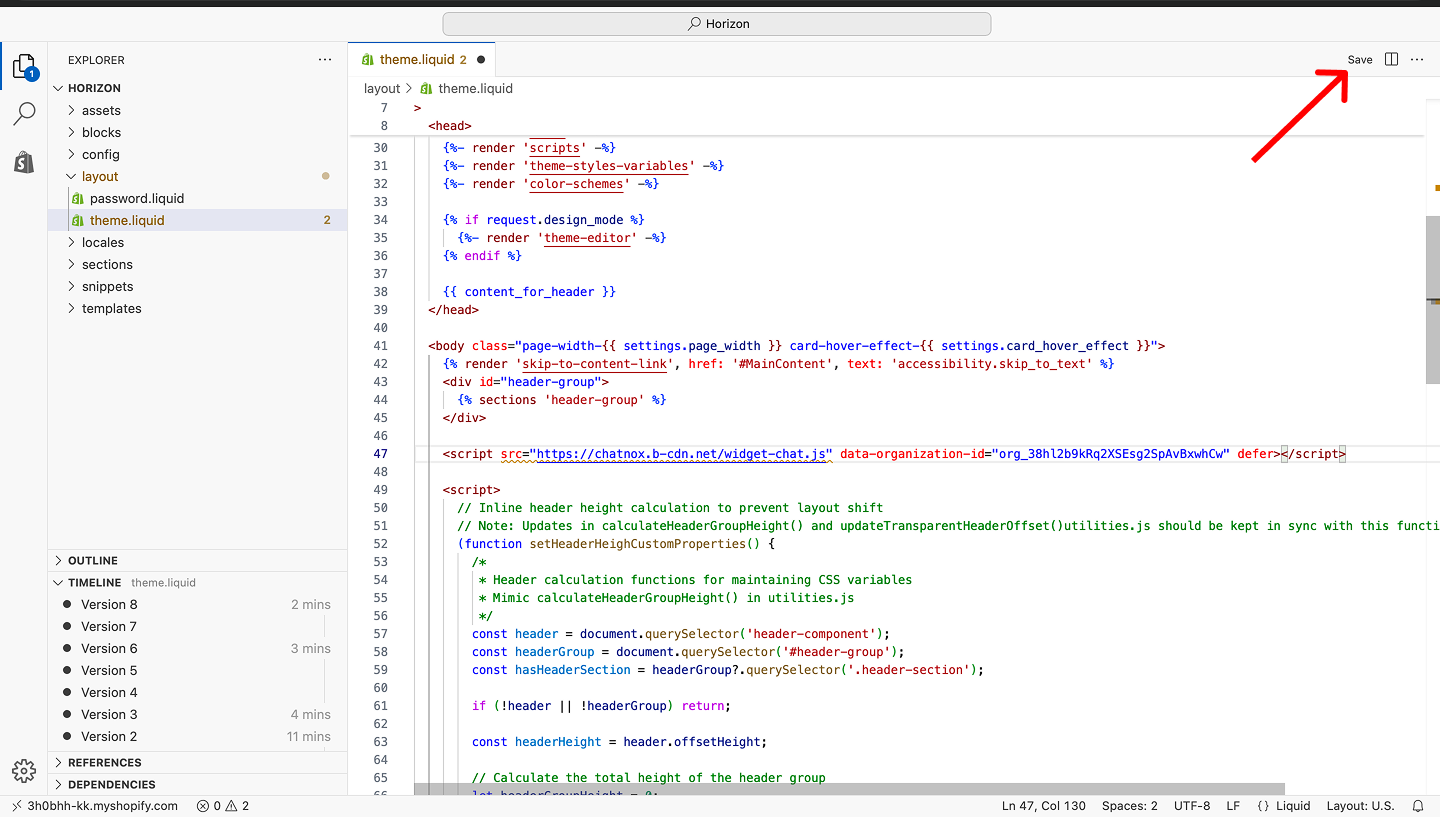
Task: Click 'theme-styles-variables' render snippet name
Action: [609, 166]
